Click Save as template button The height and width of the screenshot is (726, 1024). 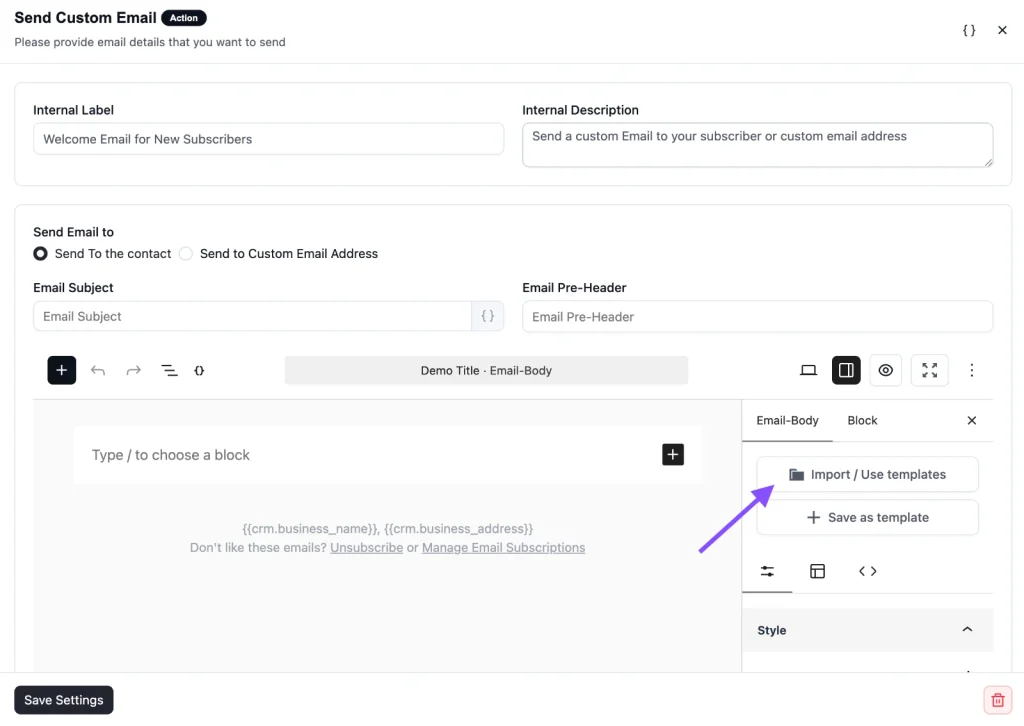point(867,517)
